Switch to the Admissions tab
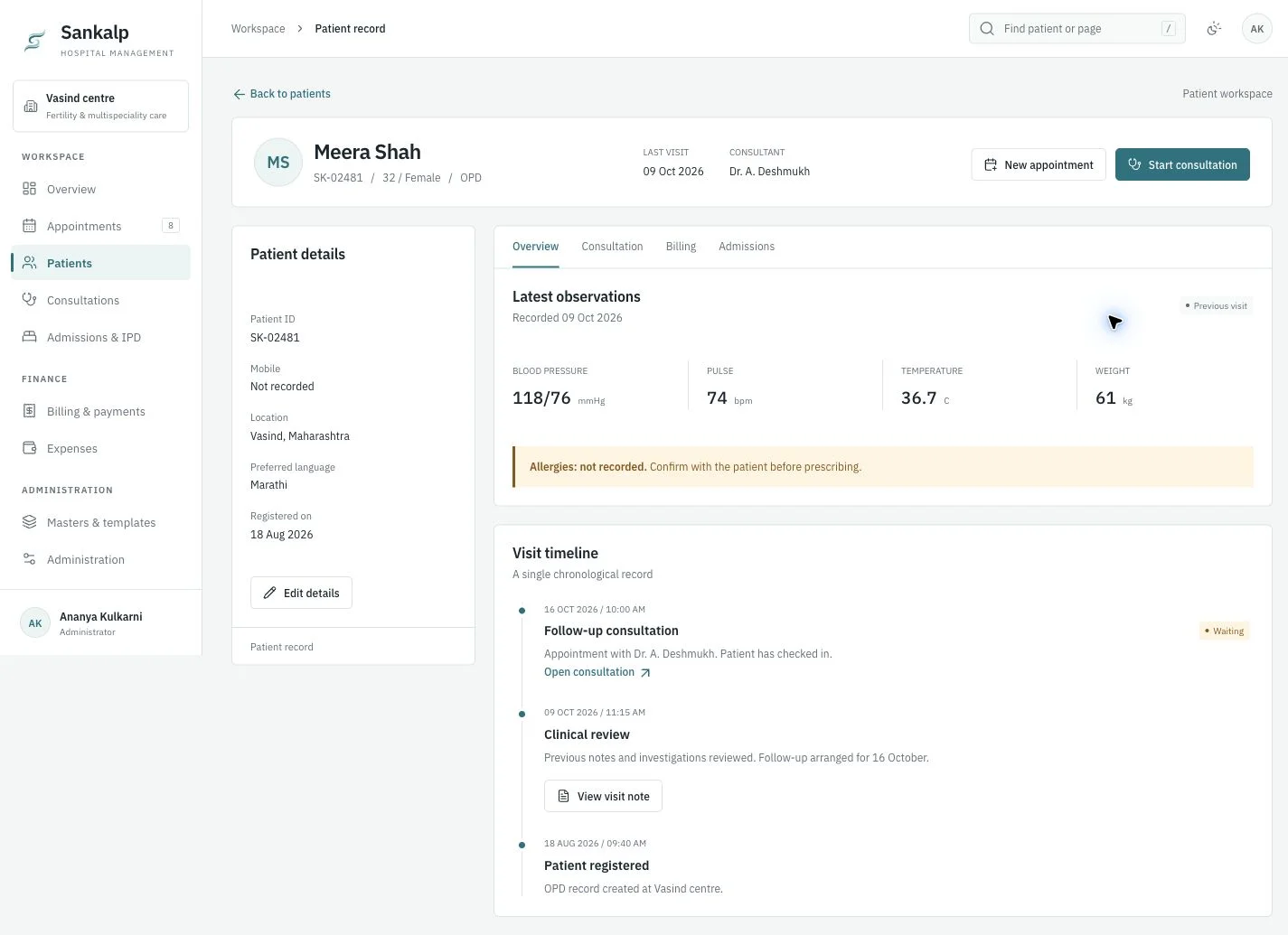Viewport: 1288px width, 935px height. [x=747, y=247]
